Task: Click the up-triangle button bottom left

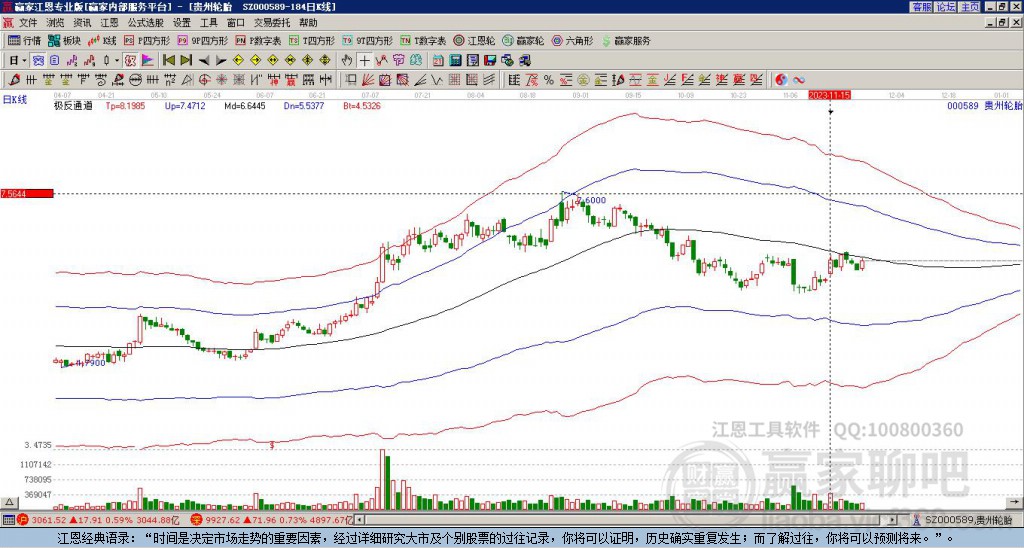Action: click(8, 502)
